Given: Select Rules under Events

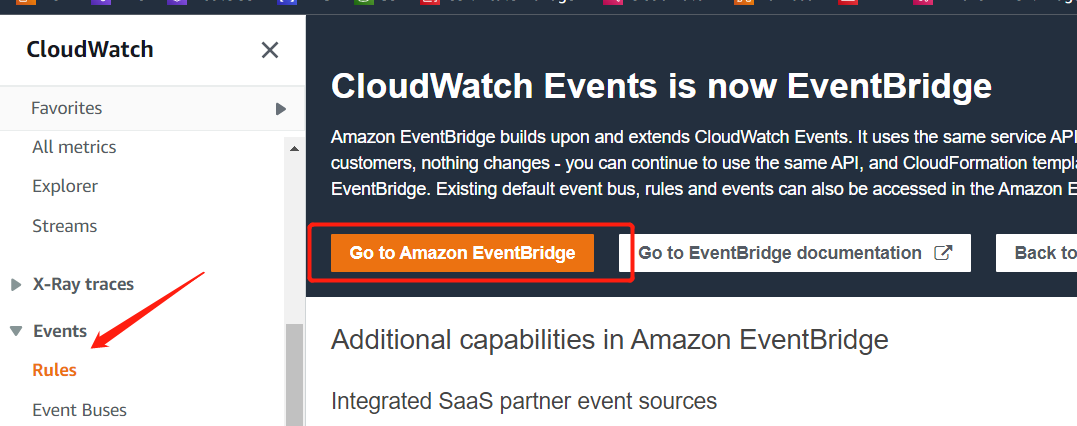Looking at the screenshot, I should tap(54, 370).
